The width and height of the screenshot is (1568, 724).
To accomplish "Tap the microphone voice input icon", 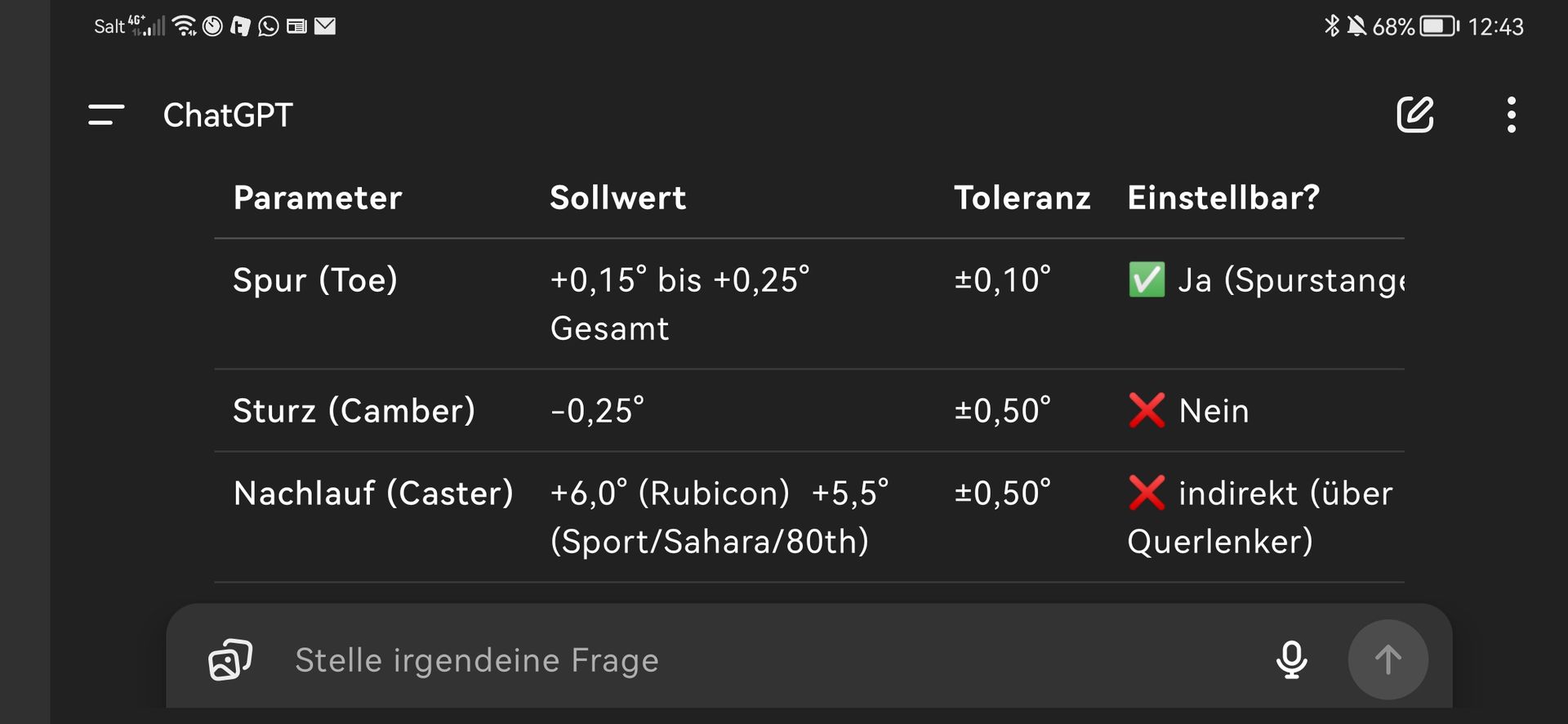I will coord(1291,659).
